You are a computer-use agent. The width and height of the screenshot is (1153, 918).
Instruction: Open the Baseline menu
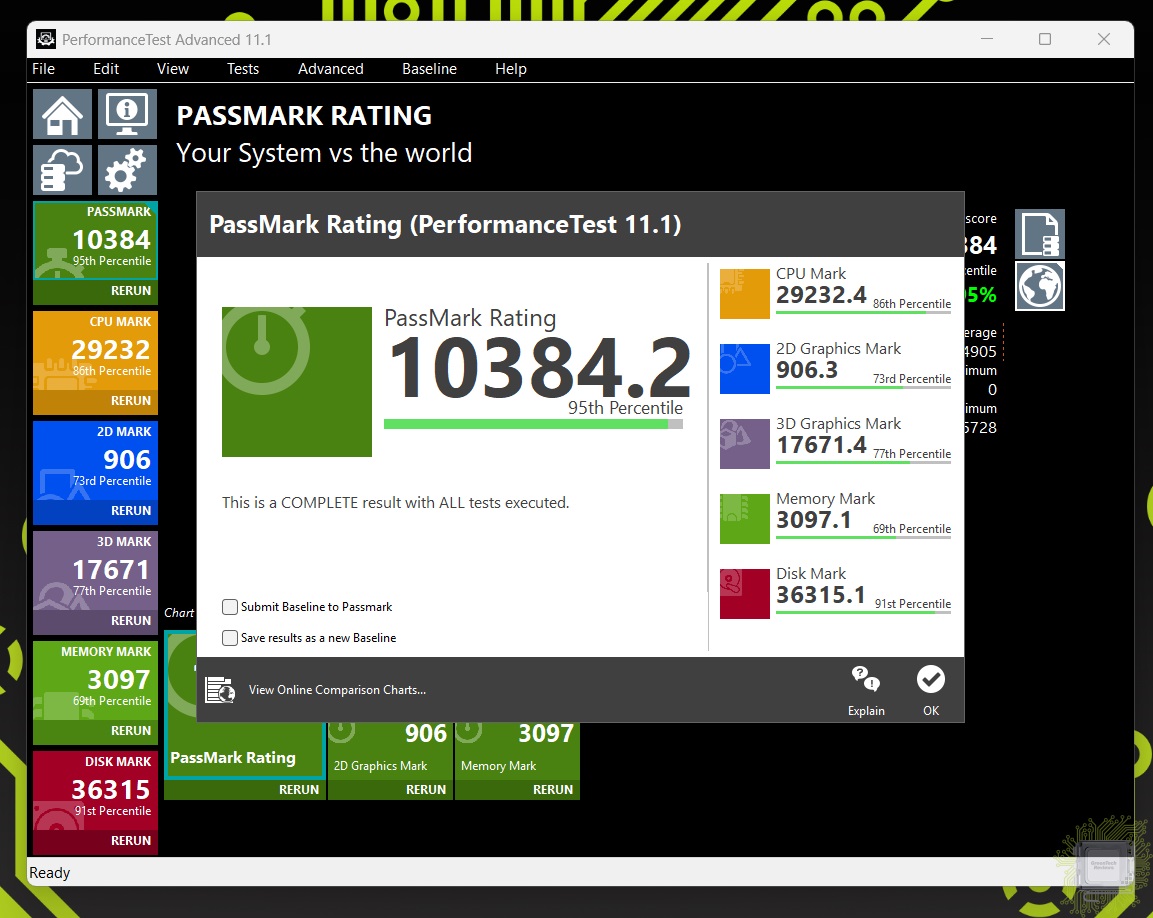click(429, 69)
